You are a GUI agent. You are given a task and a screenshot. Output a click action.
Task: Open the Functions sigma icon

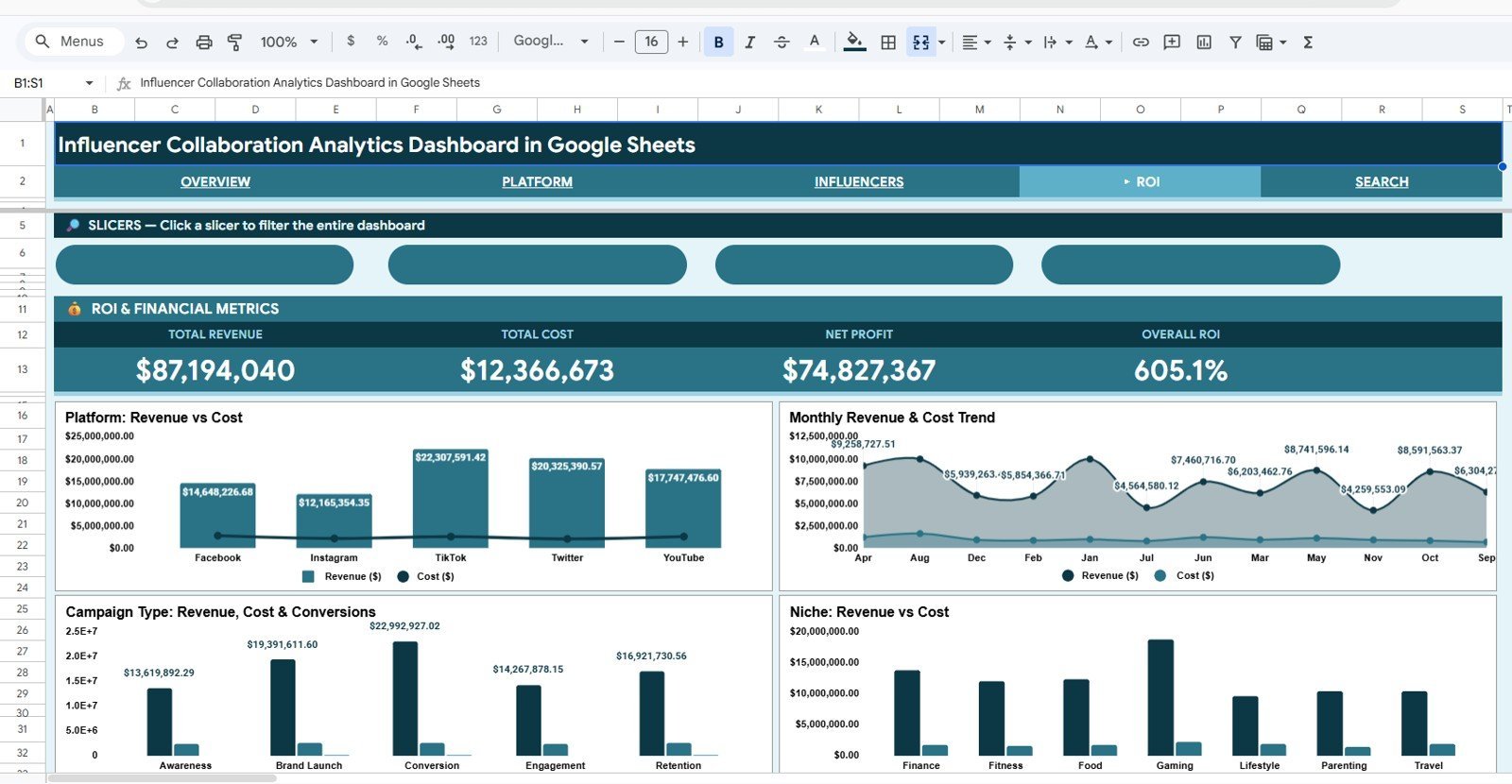[x=1308, y=42]
